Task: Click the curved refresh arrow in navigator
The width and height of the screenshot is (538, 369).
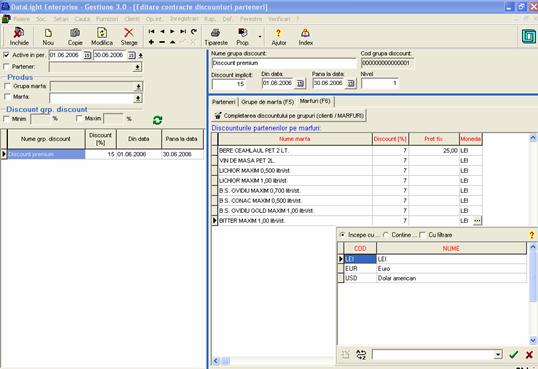Action: click(194, 32)
